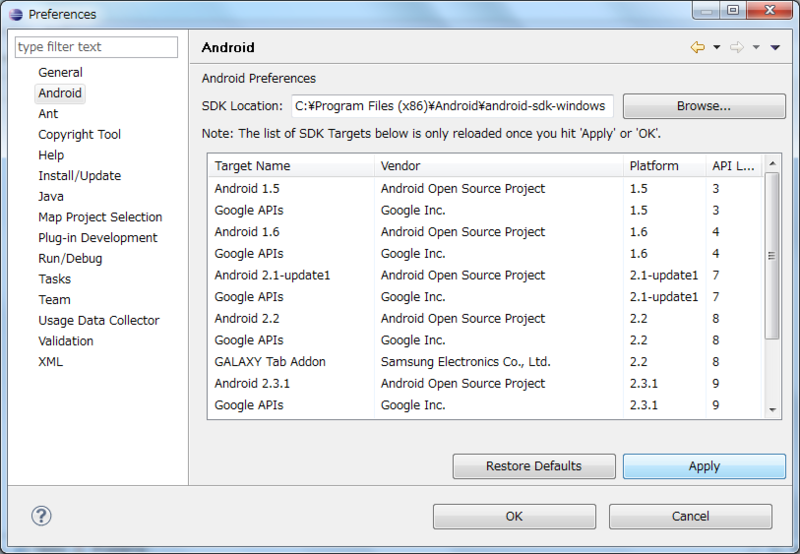Select the Android 2.3.1 target row
Screen dimensions: 800x554
pos(485,384)
